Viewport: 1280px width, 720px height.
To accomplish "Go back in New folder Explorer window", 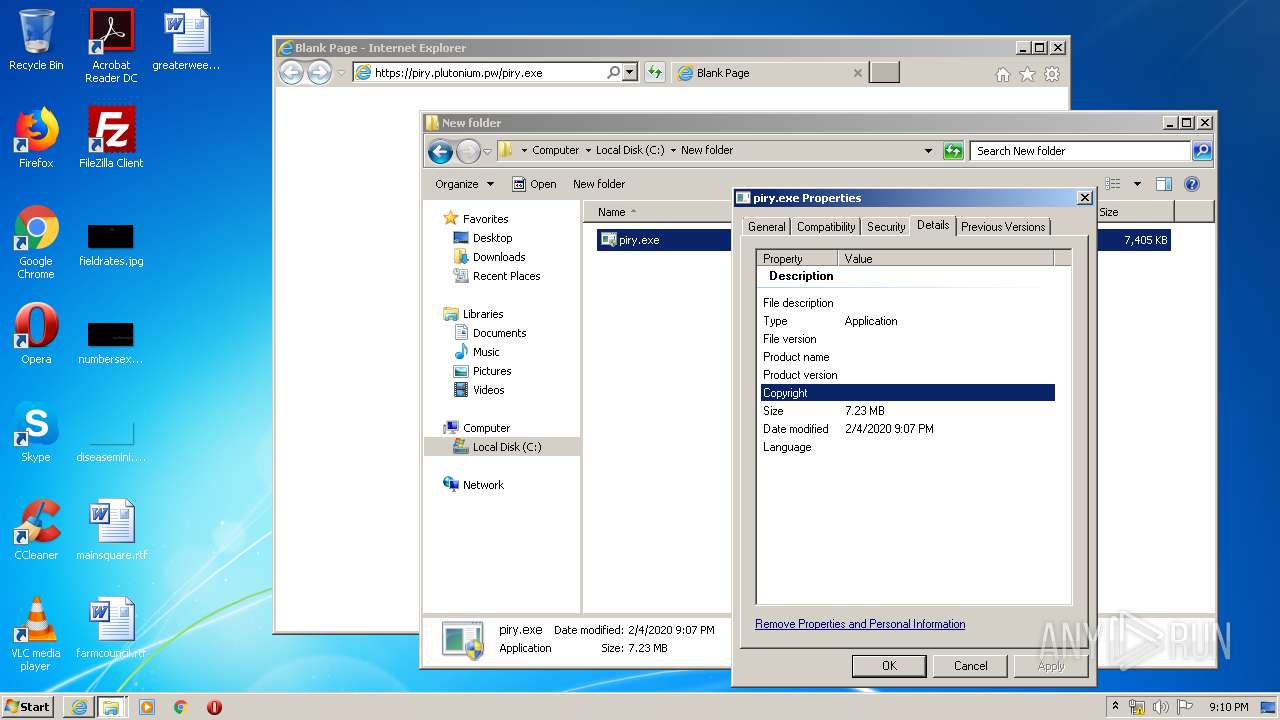I will click(x=440, y=151).
